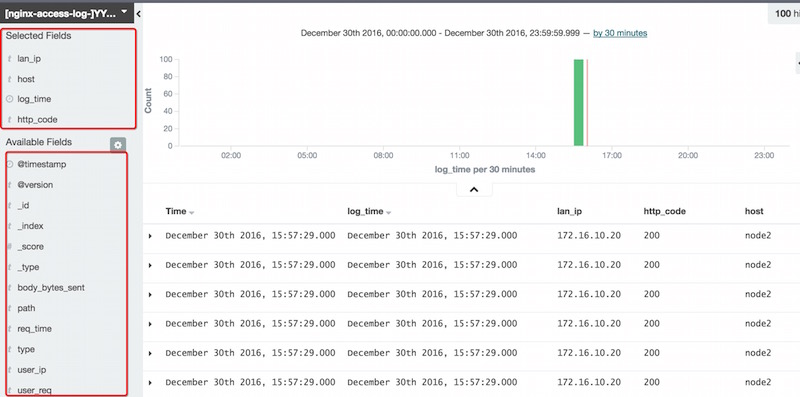Expand the sixth log row

(150, 383)
